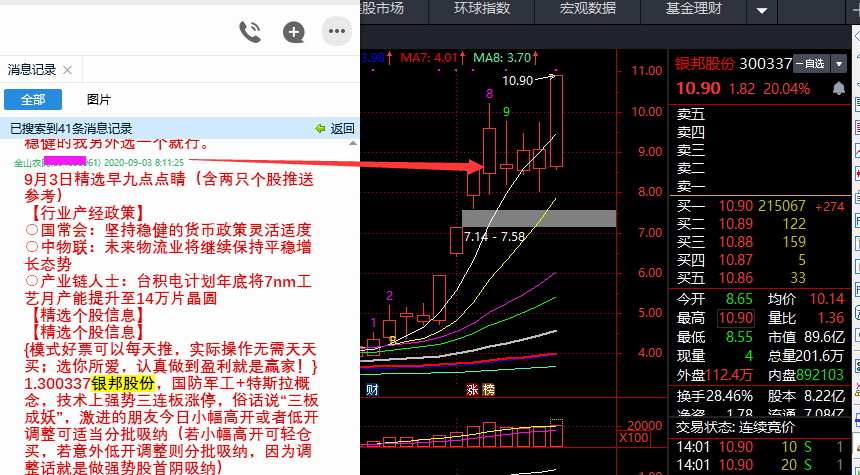Start a voice call from chat header

[250, 32]
